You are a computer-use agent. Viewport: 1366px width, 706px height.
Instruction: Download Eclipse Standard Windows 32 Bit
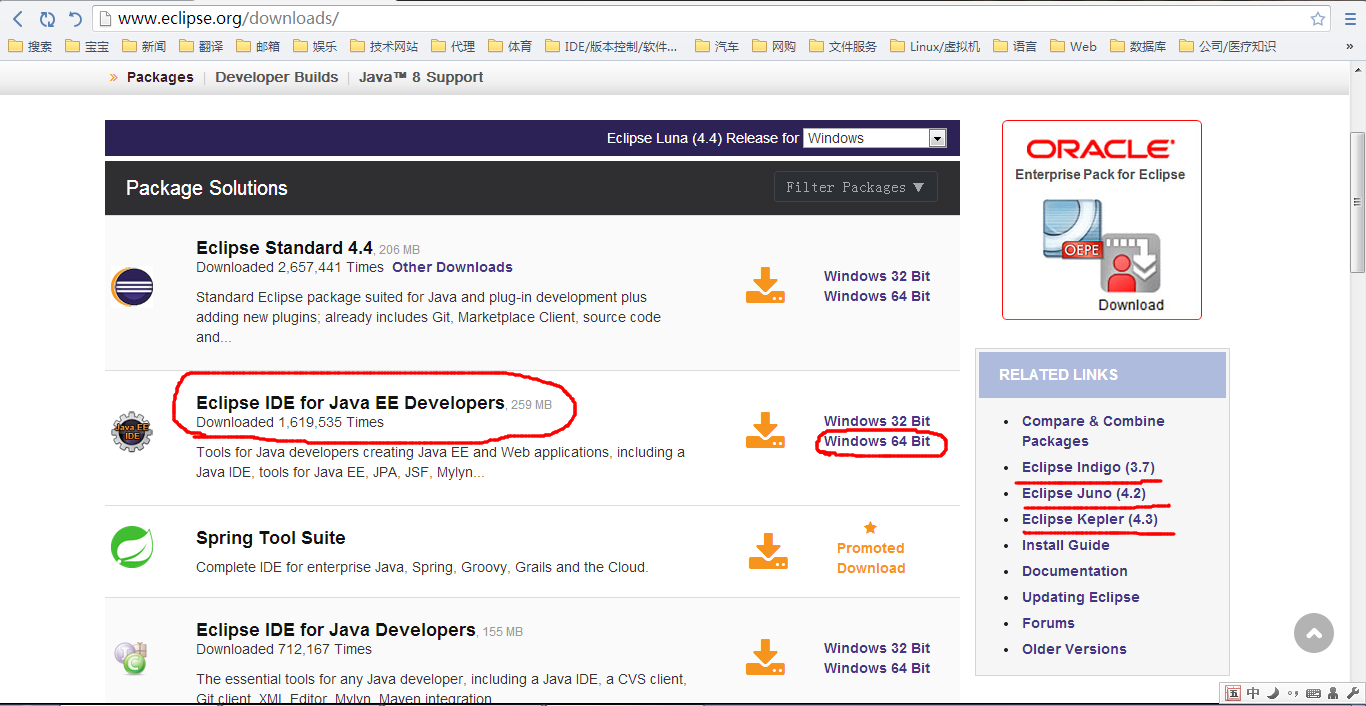(877, 276)
